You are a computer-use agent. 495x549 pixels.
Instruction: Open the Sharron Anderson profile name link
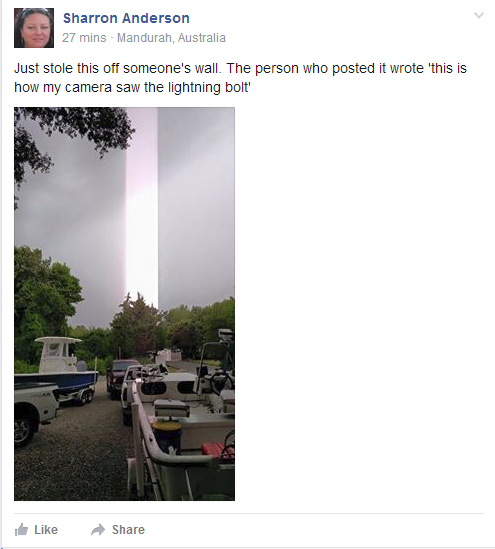coord(126,18)
